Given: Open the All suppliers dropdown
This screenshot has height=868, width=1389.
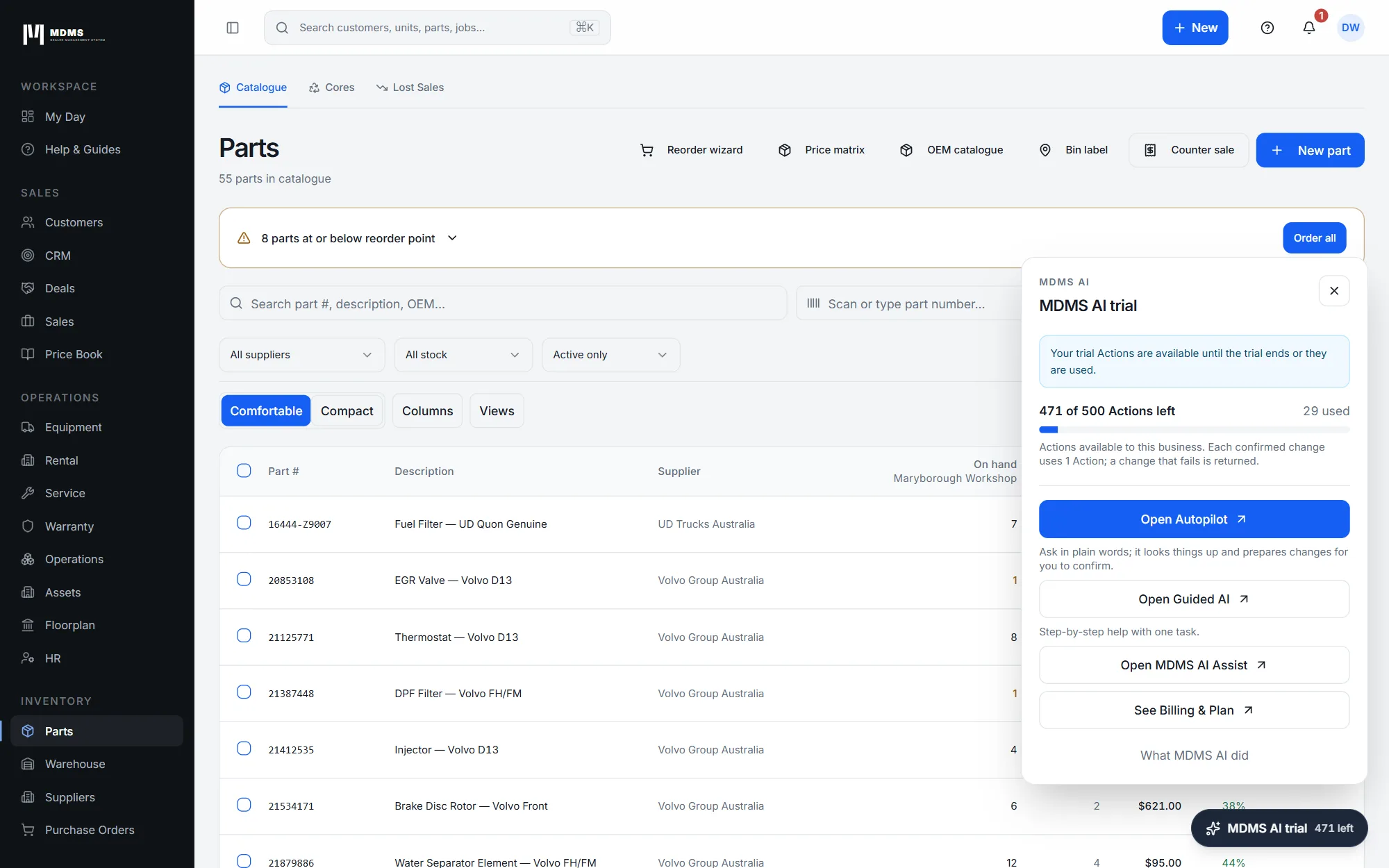Looking at the screenshot, I should tap(301, 355).
